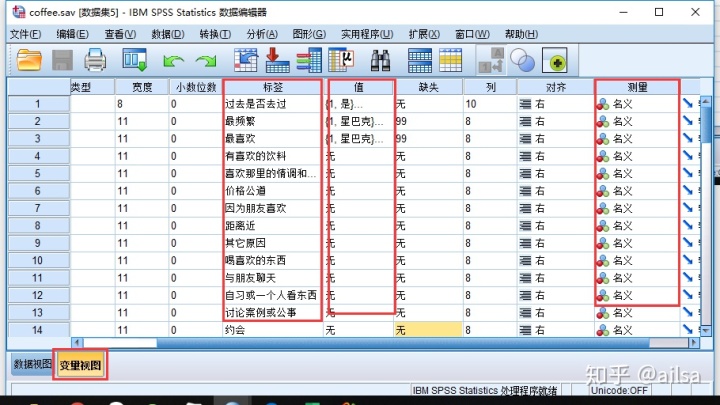Open the 扩展(X) menu
This screenshot has width=720, height=405.
click(424, 34)
